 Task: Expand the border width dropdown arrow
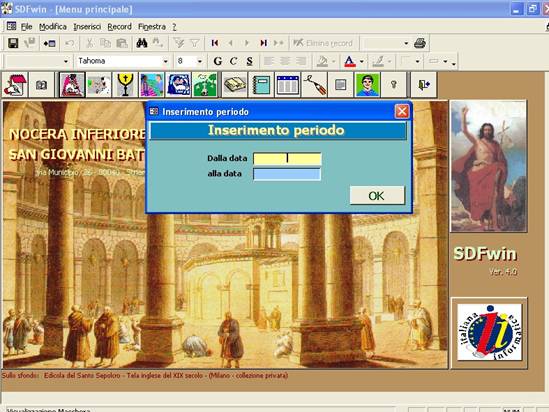pyautogui.click(x=417, y=62)
